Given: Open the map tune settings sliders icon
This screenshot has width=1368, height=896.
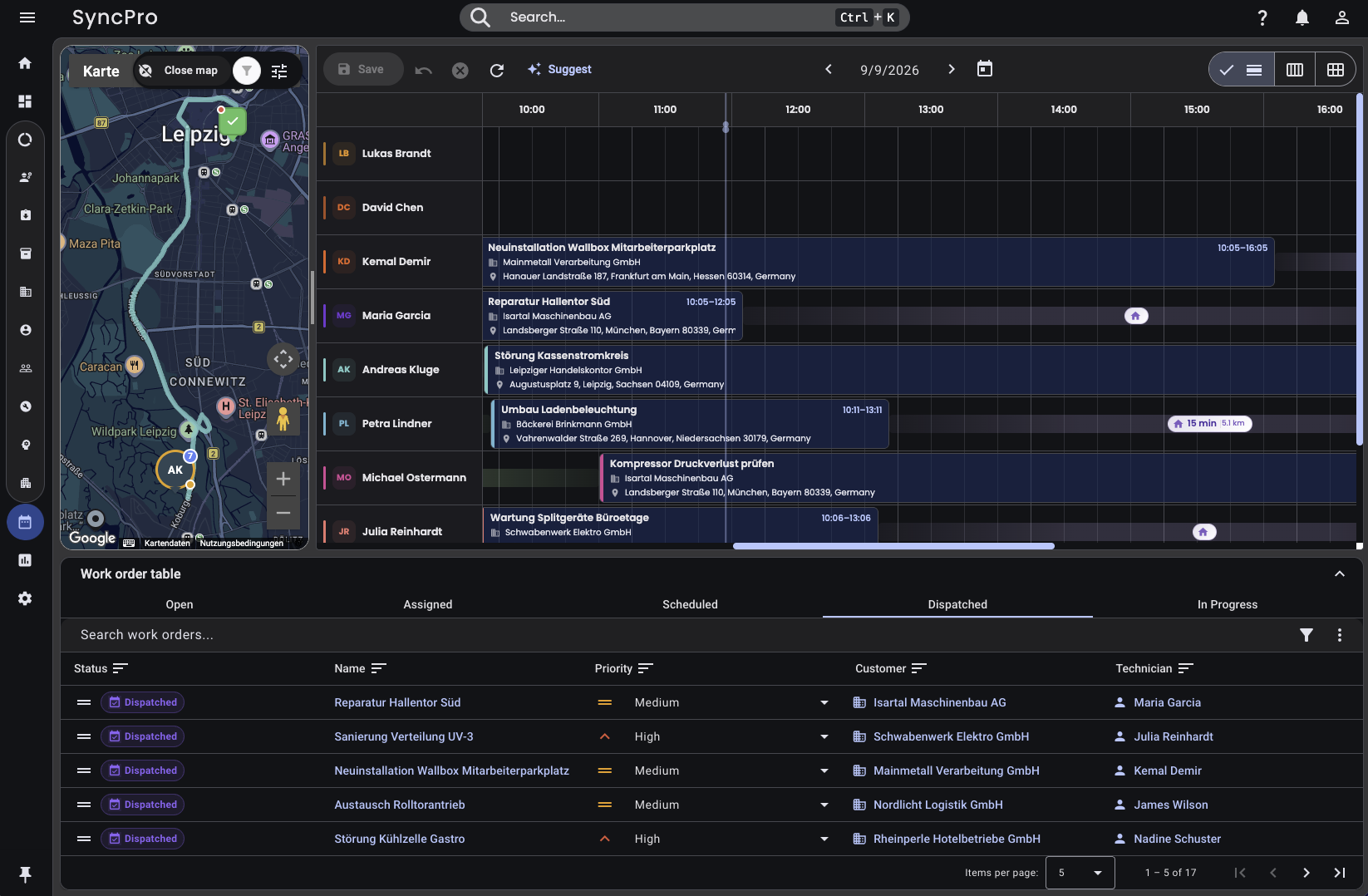Looking at the screenshot, I should point(279,71).
